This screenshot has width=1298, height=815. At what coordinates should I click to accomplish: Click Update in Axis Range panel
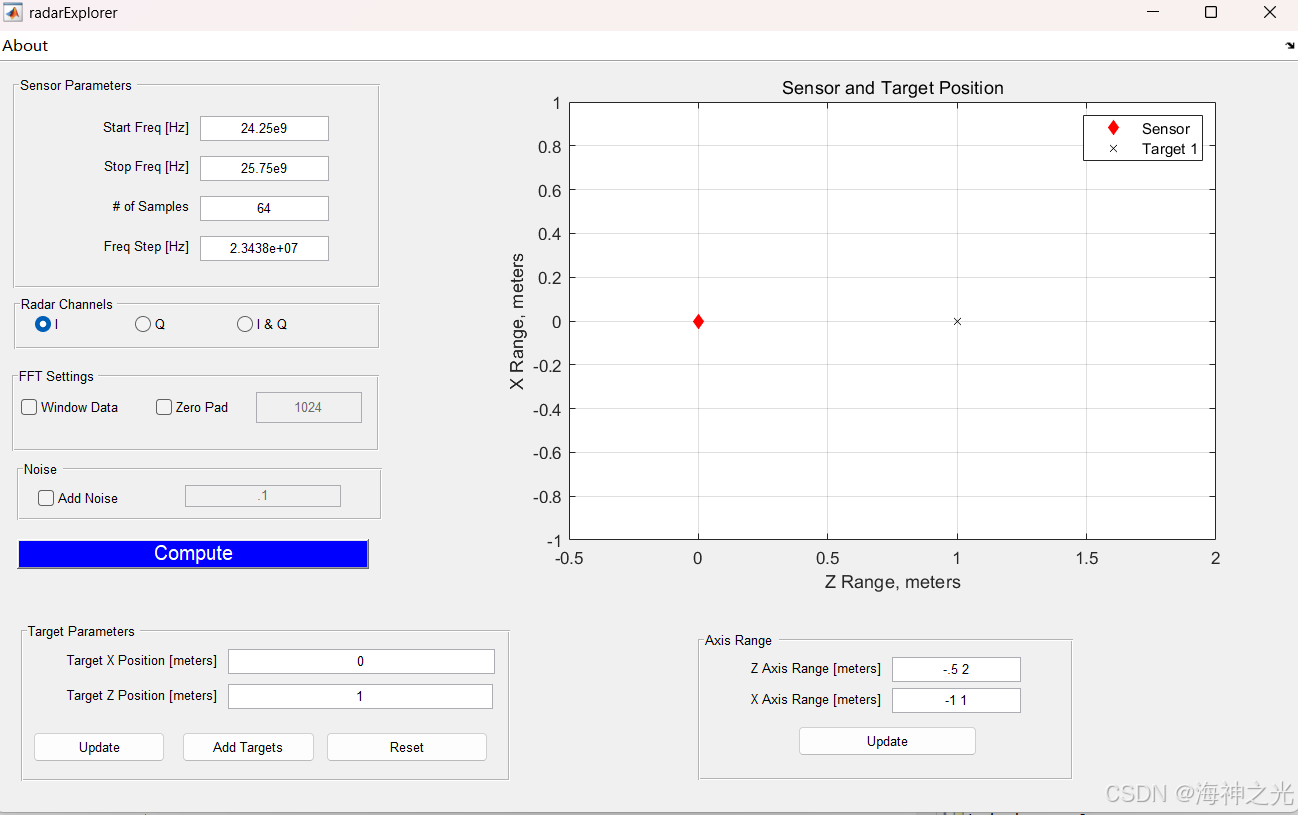coord(887,741)
